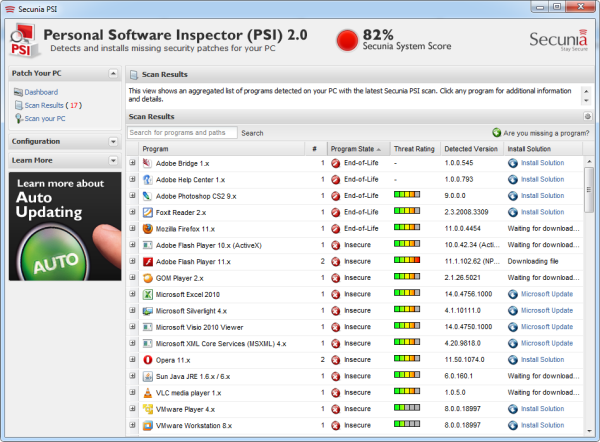Screen dimensions: 600x442
Task: Select Scan your PC in sidebar
Action: (45, 119)
